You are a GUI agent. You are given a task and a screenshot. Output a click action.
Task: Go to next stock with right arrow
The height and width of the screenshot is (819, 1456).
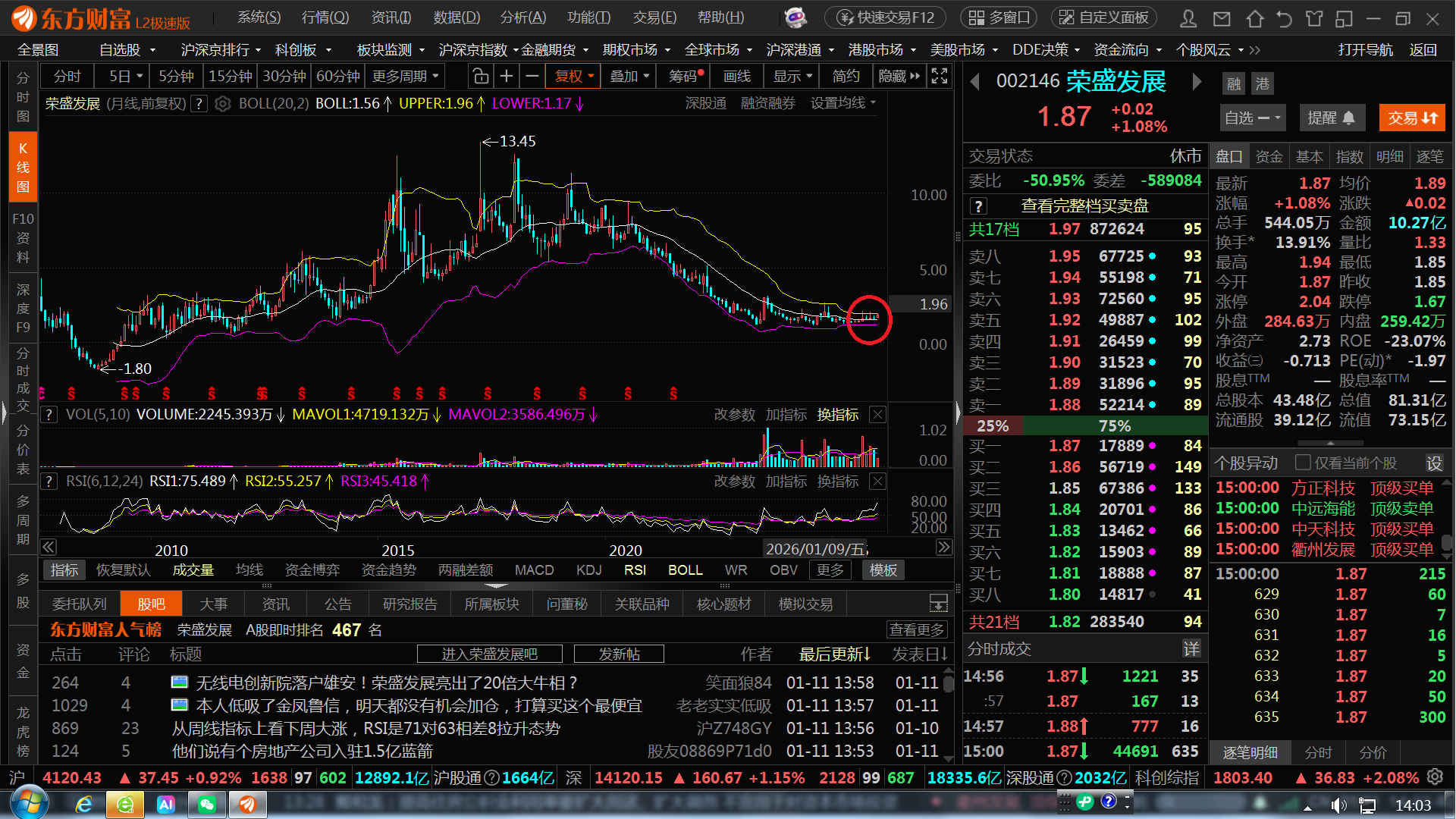click(1197, 81)
